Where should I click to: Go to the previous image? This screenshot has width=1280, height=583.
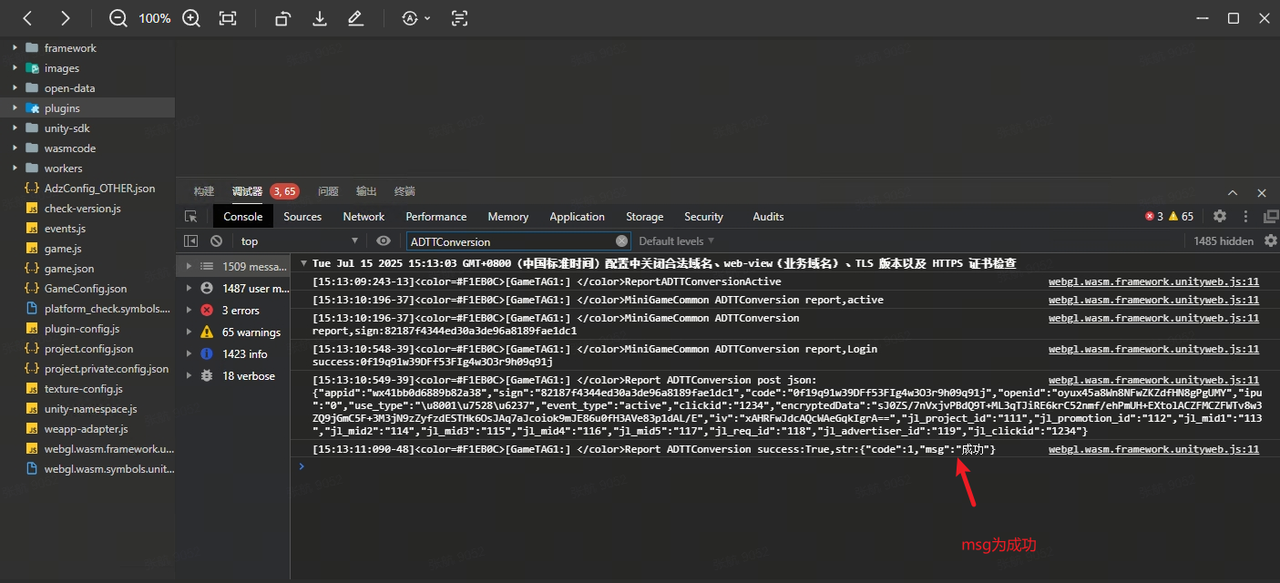(x=28, y=18)
